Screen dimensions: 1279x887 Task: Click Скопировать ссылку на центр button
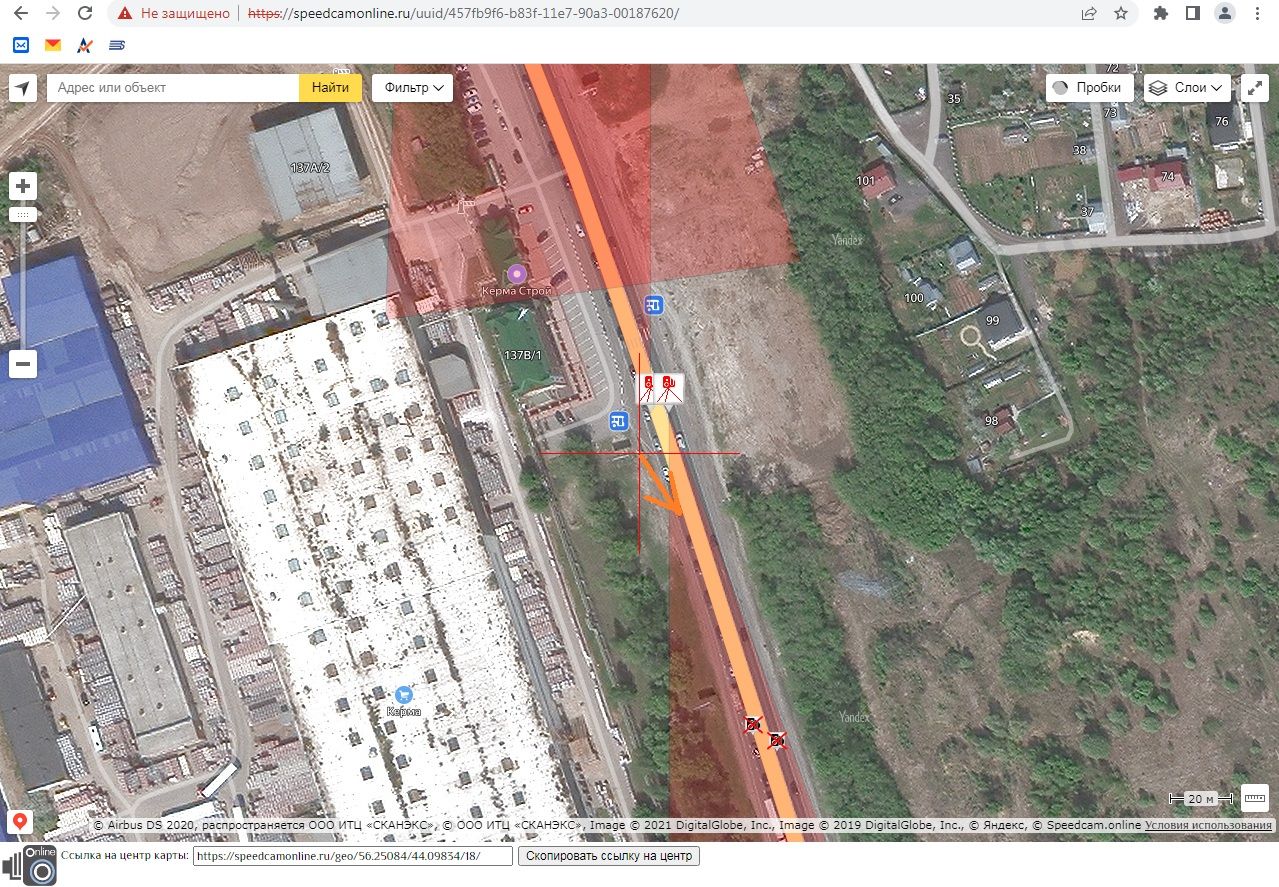[x=608, y=857]
